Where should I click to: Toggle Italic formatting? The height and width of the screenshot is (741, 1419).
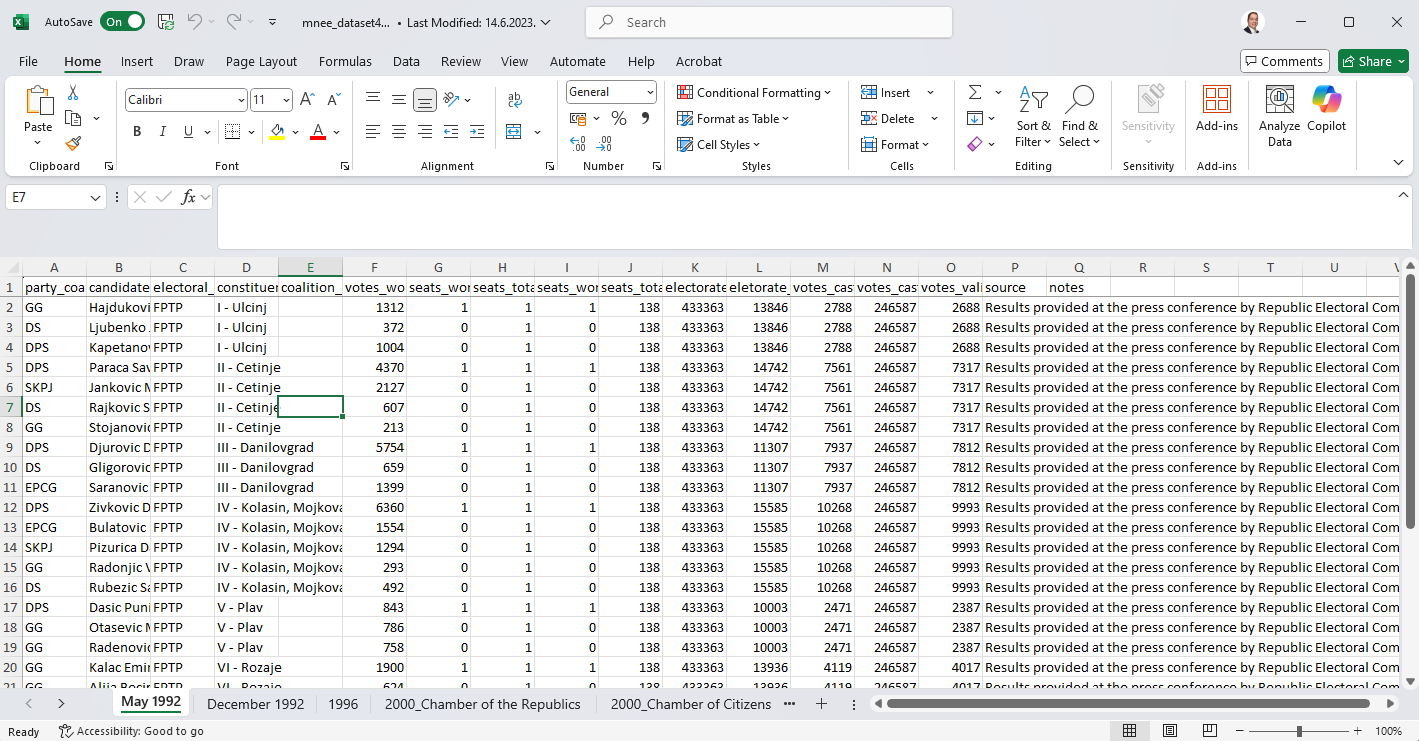(164, 132)
